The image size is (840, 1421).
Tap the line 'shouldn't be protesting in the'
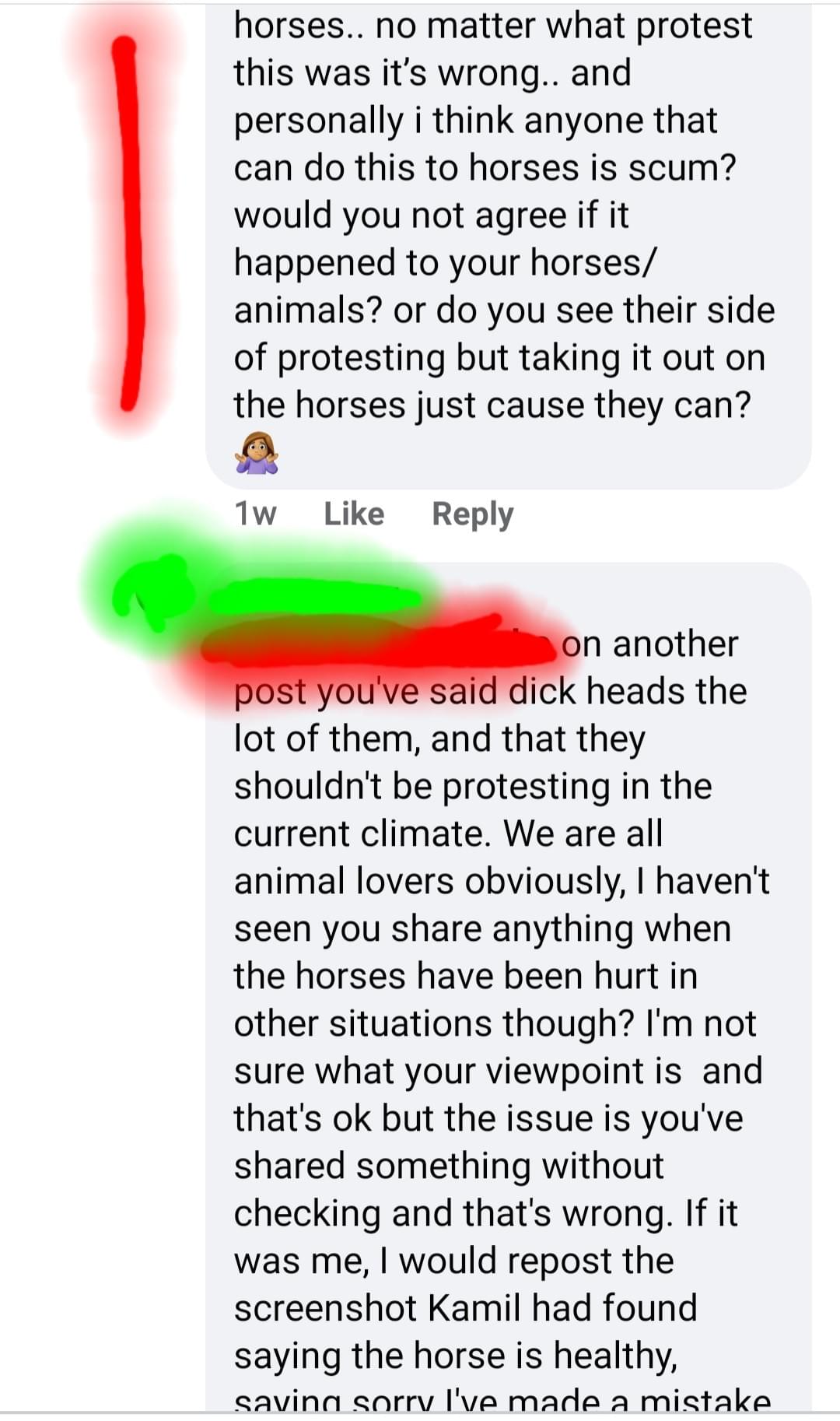click(x=473, y=786)
